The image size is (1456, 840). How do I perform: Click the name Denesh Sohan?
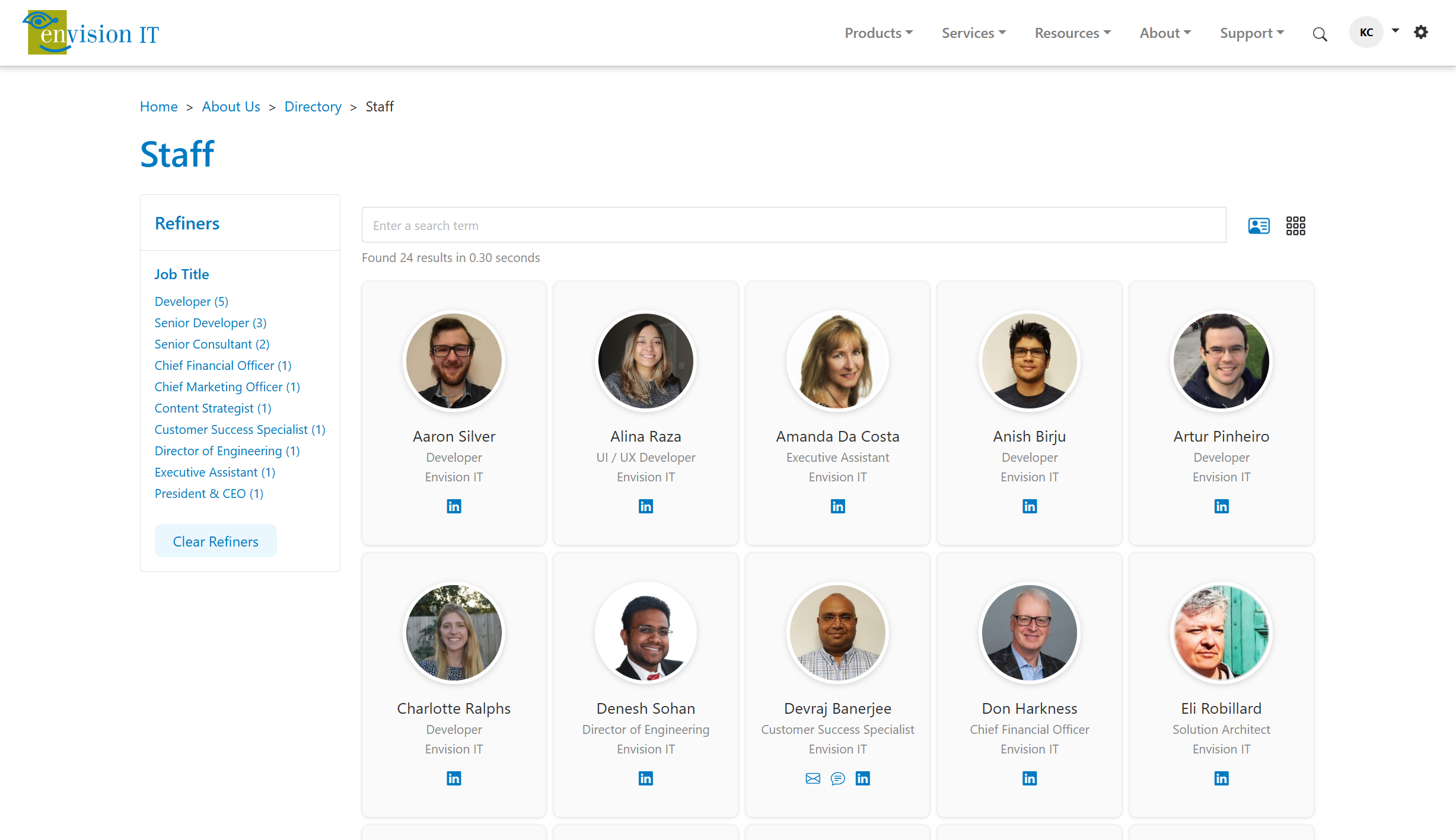(x=646, y=708)
